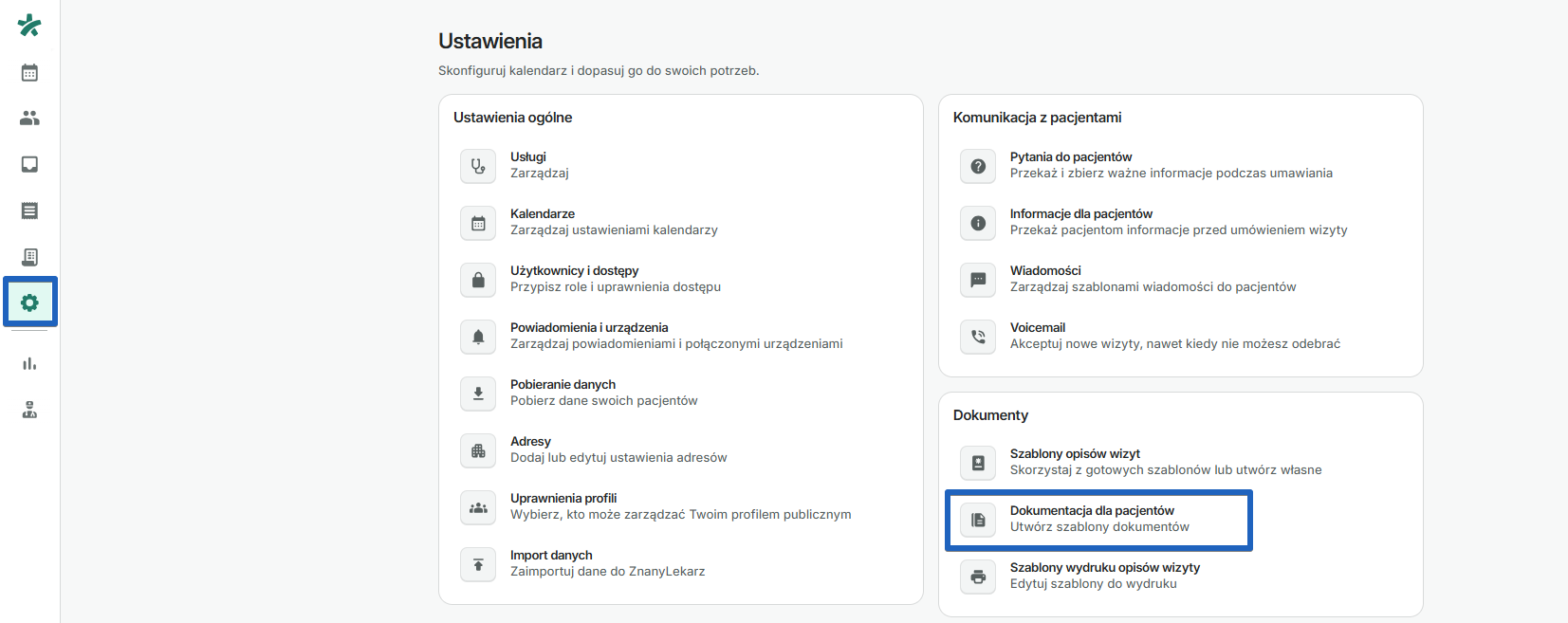Open Voicemail settings
Viewport: 1568px width, 623px height.
point(1038,328)
